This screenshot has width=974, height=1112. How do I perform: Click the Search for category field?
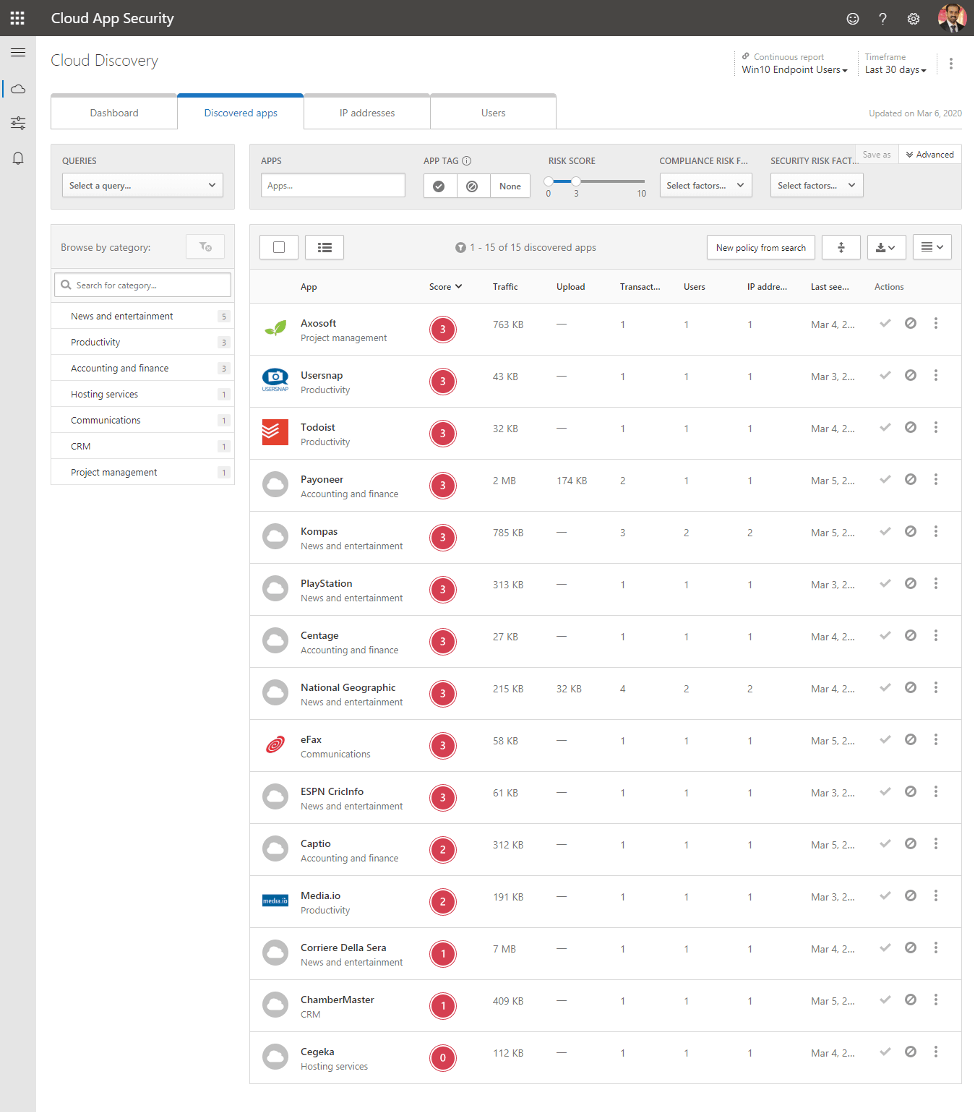[143, 285]
